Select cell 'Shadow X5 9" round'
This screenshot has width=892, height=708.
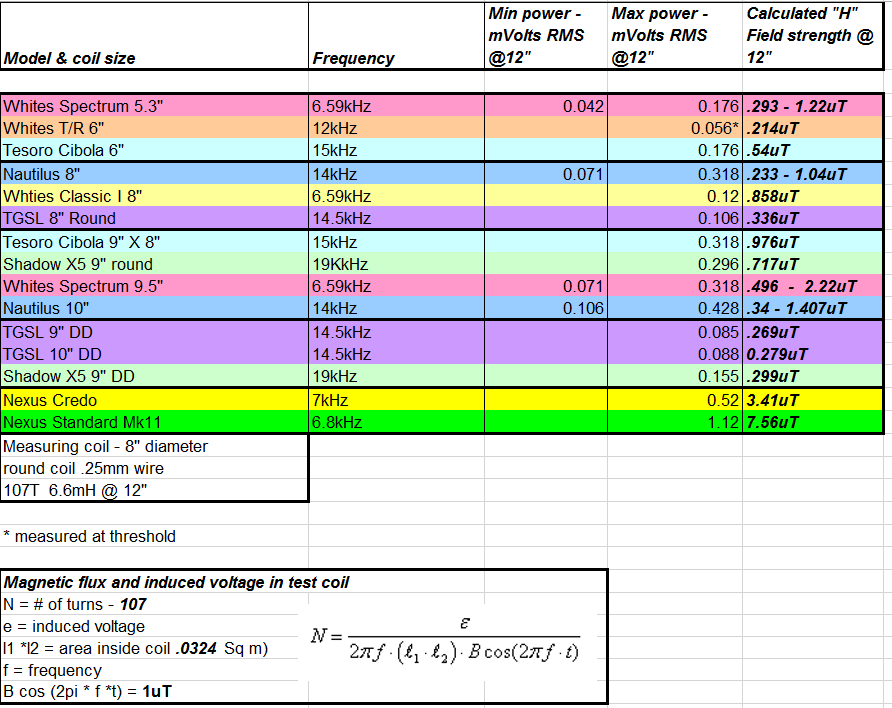[155, 264]
